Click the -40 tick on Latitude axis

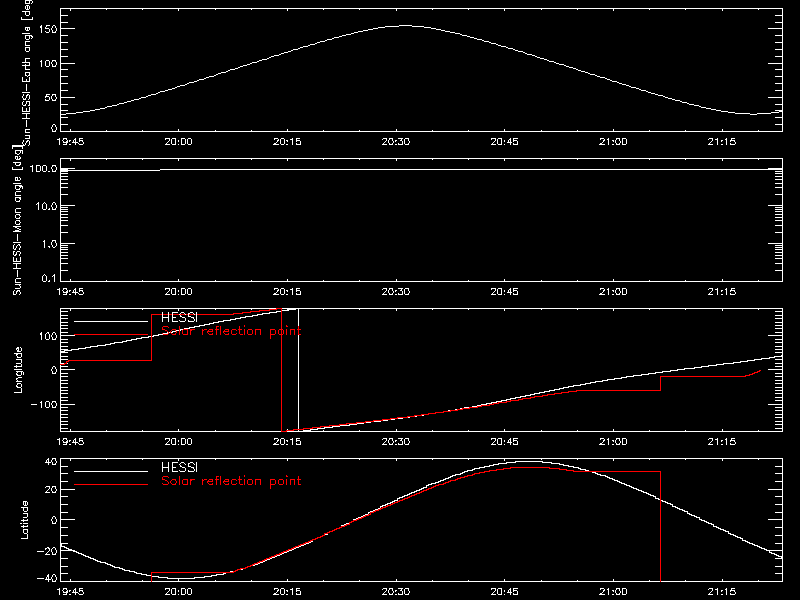(x=46, y=578)
